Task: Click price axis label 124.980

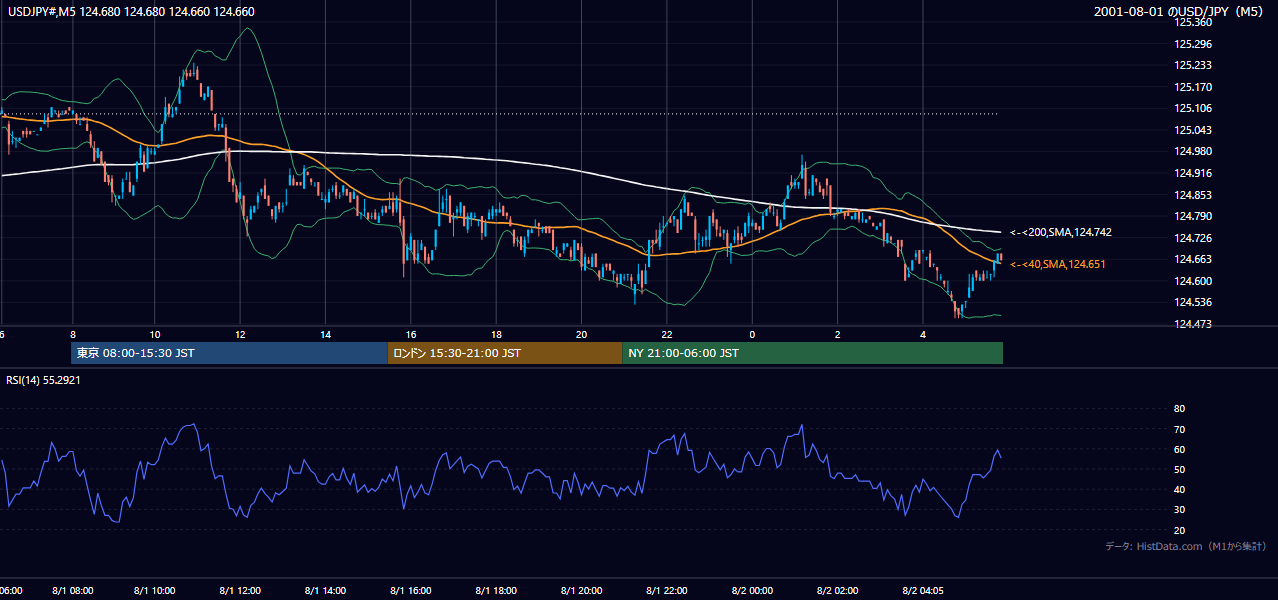Action: pos(1194,152)
